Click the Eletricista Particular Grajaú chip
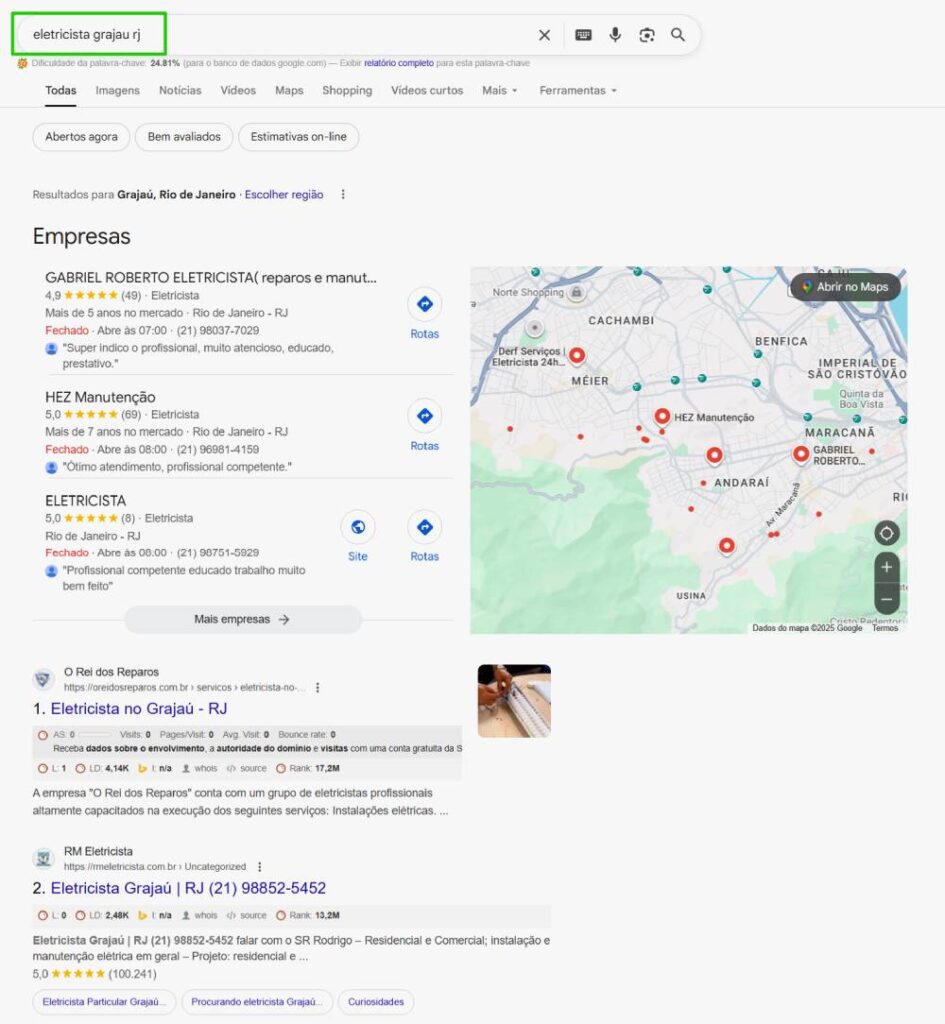This screenshot has width=945, height=1024. [x=104, y=1002]
